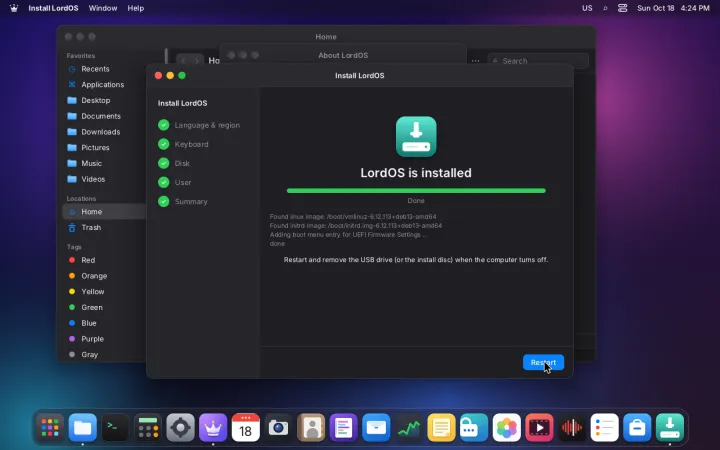Click the Search field in Home window
This screenshot has width=720, height=450.
pyautogui.click(x=538, y=61)
